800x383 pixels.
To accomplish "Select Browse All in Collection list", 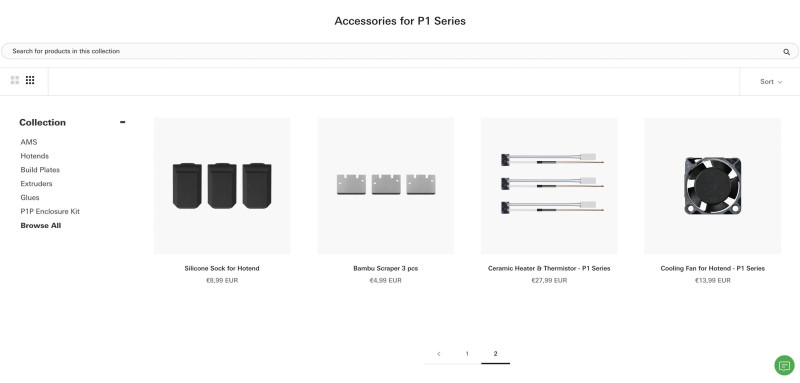I will [41, 225].
